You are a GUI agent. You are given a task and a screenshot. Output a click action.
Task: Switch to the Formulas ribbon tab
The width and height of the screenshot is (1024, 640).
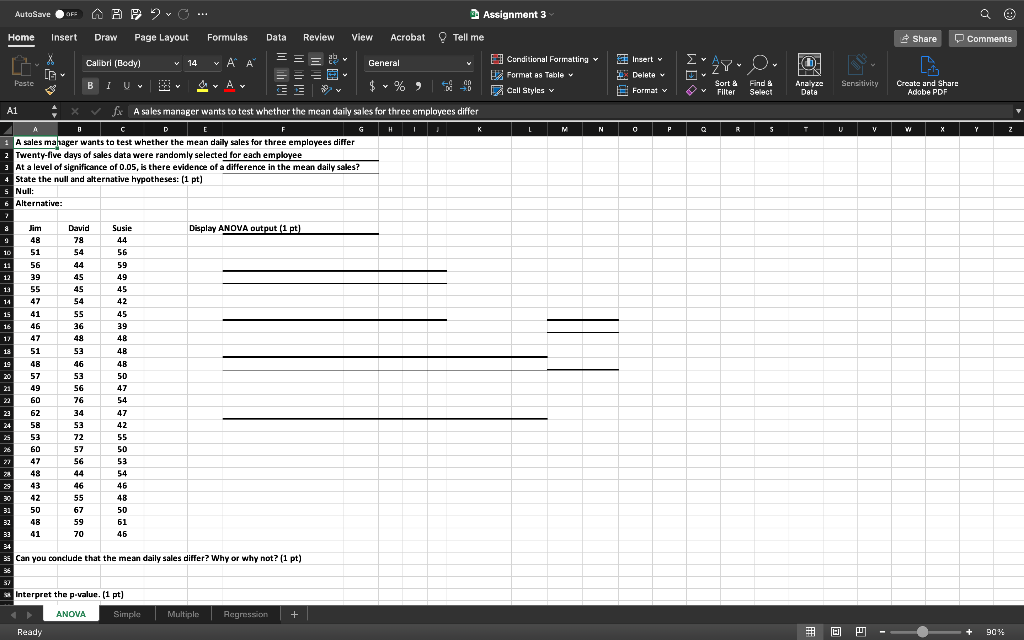click(227, 36)
